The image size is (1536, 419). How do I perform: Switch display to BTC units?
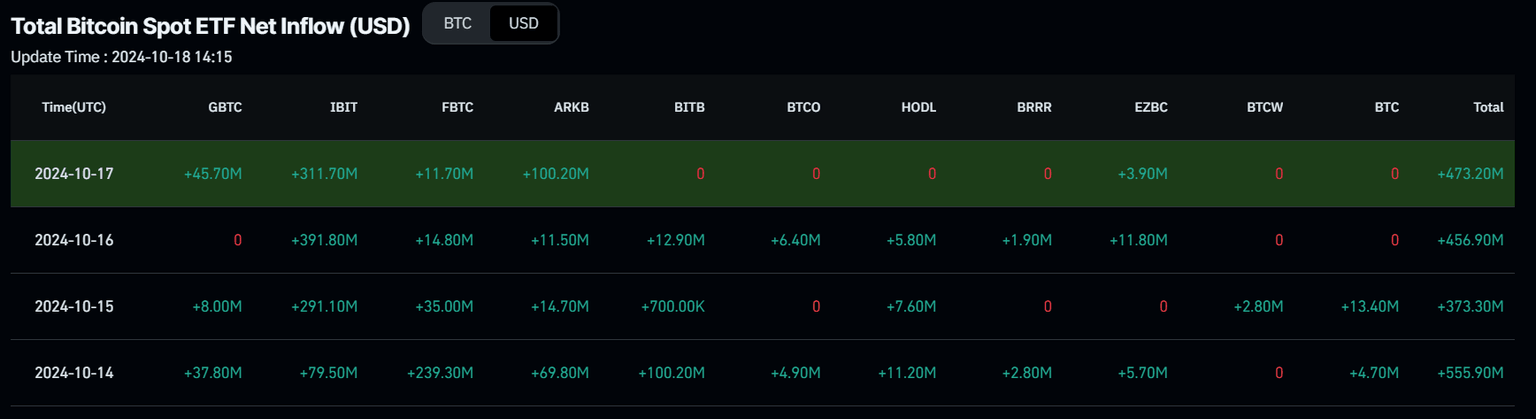coord(457,23)
